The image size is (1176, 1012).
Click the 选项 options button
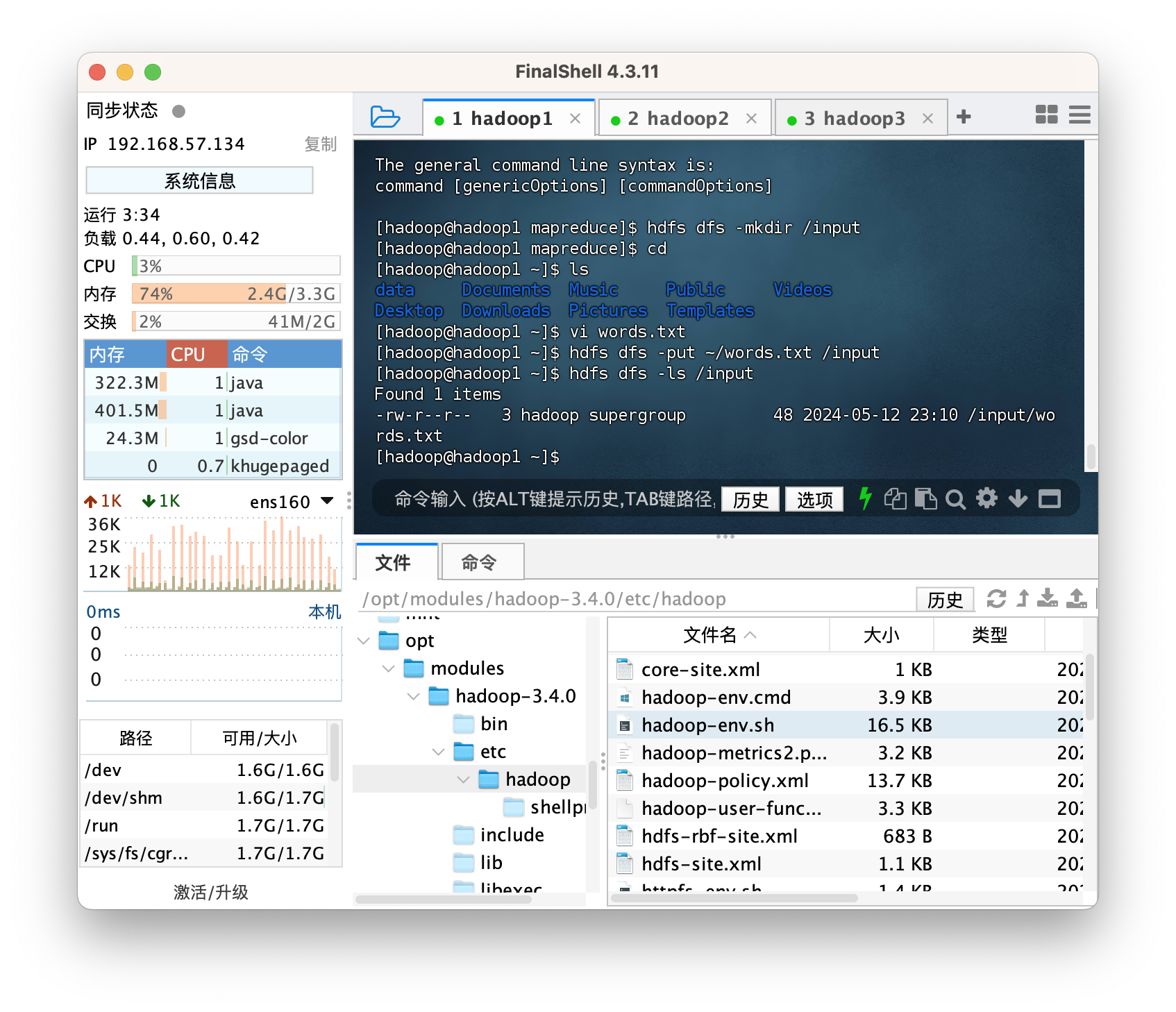814,499
